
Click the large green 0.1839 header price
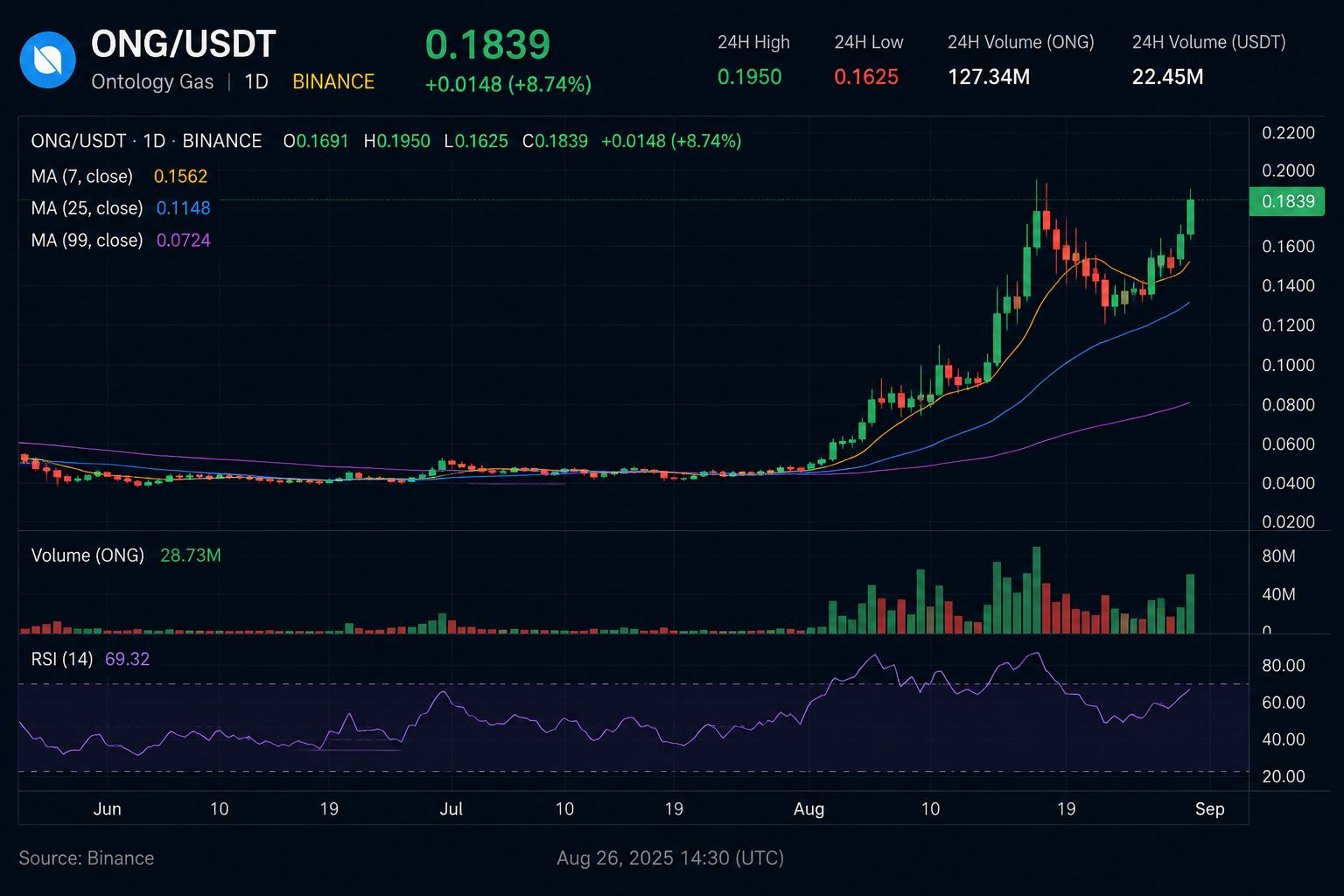pyautogui.click(x=487, y=45)
